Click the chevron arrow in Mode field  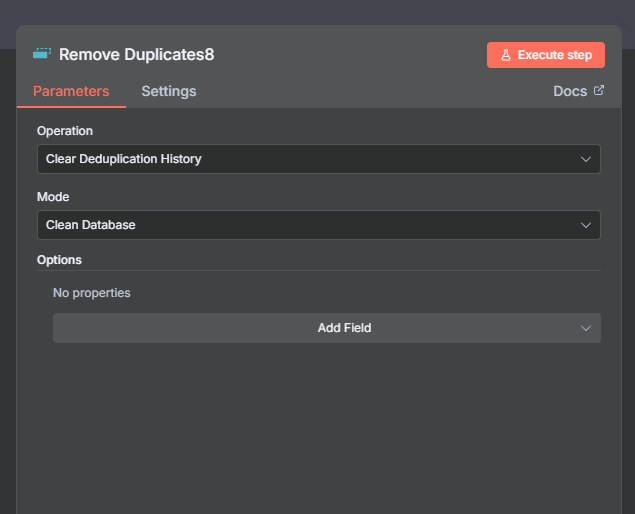pyautogui.click(x=586, y=225)
